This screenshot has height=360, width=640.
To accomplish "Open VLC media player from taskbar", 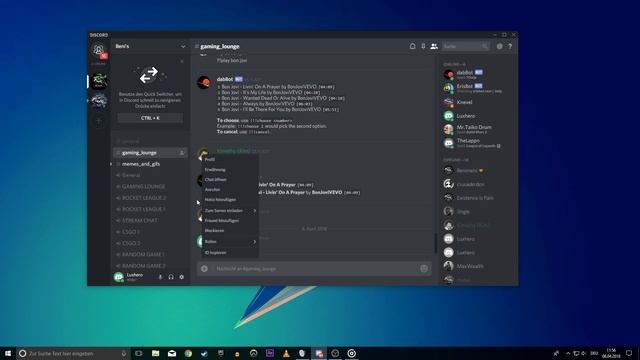I will [286, 353].
